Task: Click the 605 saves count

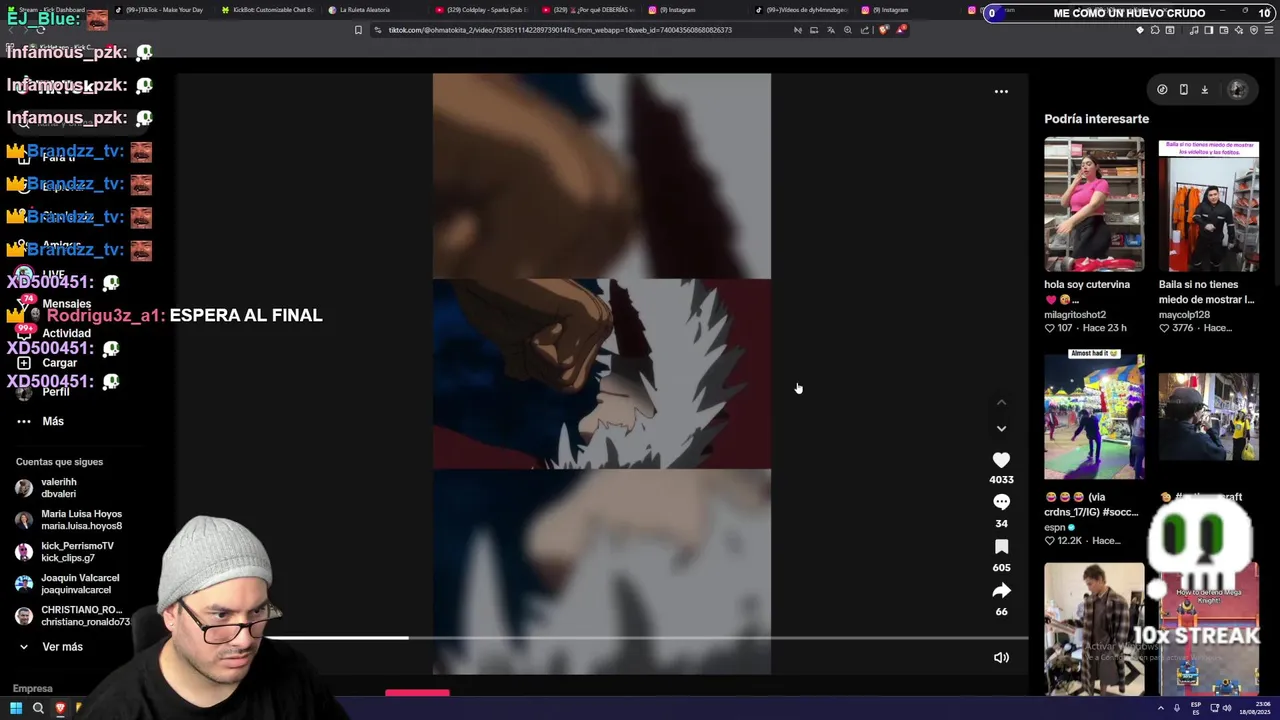Action: pyautogui.click(x=1001, y=568)
